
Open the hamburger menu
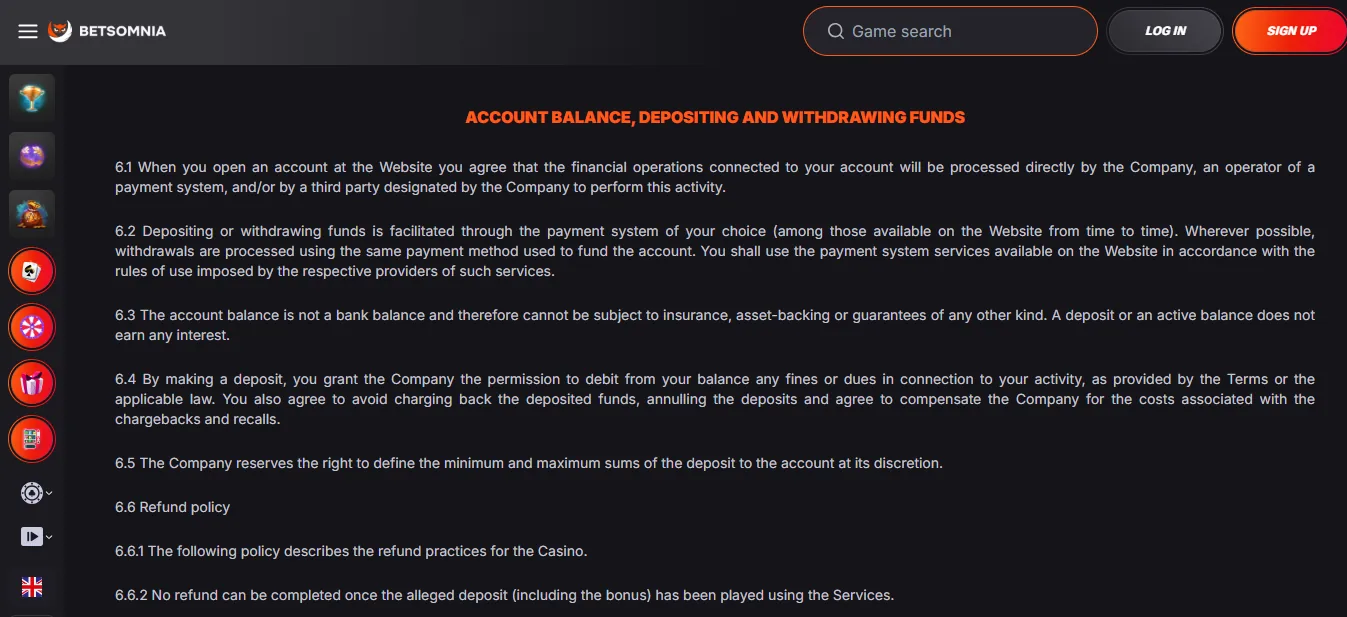[x=27, y=31]
